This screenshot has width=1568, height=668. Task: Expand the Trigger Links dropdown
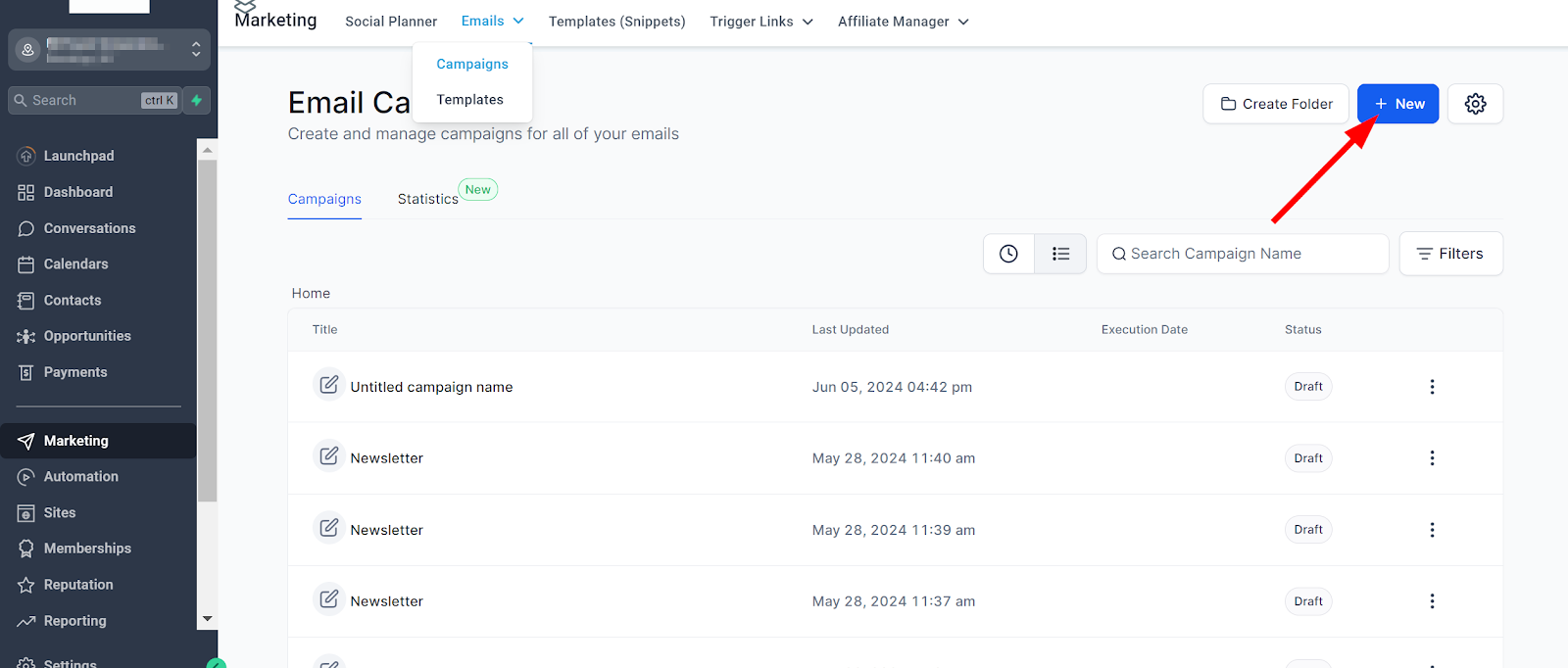tap(761, 22)
